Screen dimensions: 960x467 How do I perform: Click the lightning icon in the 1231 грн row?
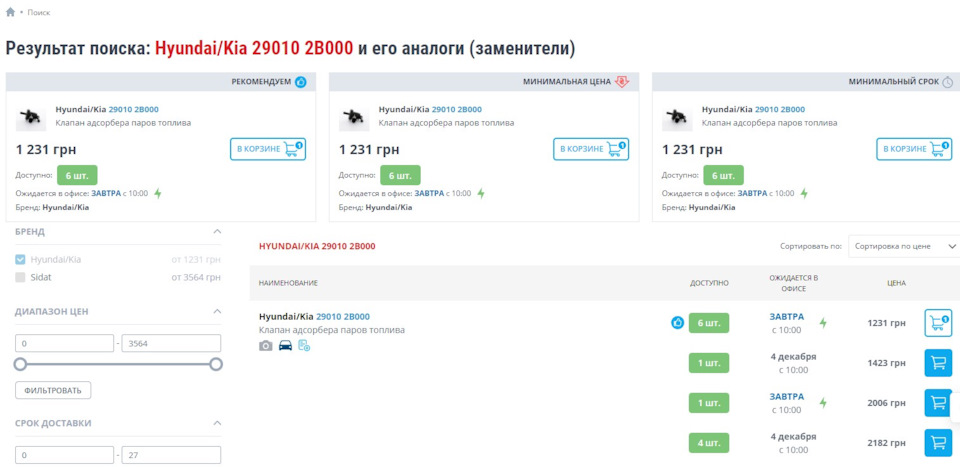(823, 323)
